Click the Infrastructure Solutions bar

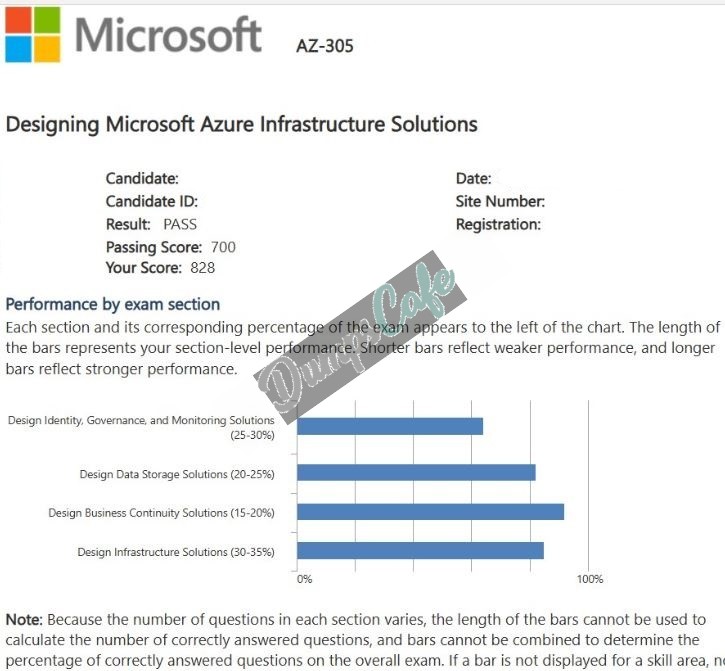tap(420, 551)
